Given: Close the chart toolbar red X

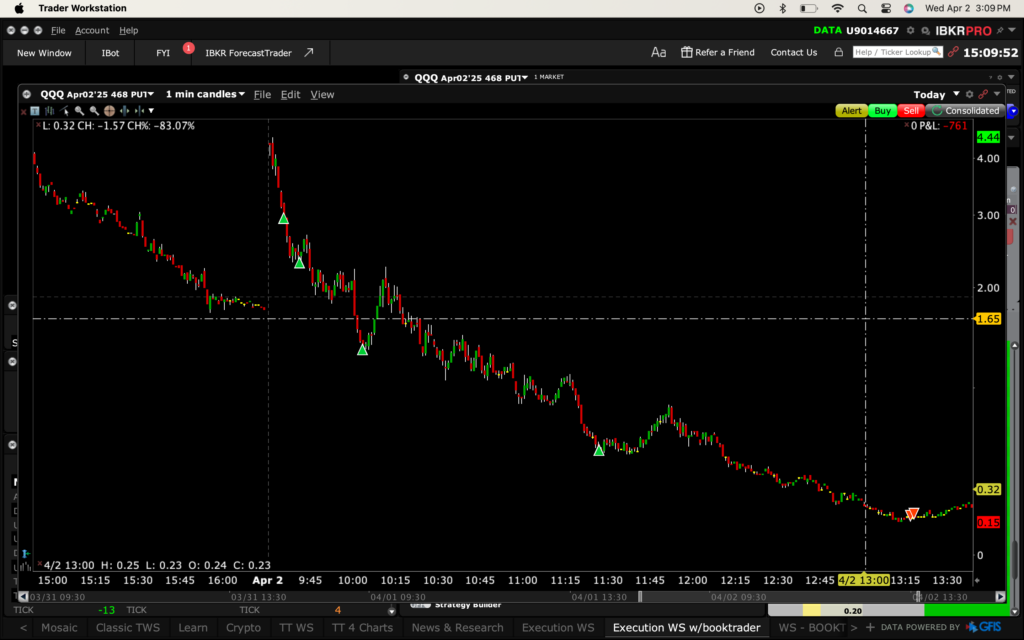Looking at the screenshot, I should tap(24, 112).
